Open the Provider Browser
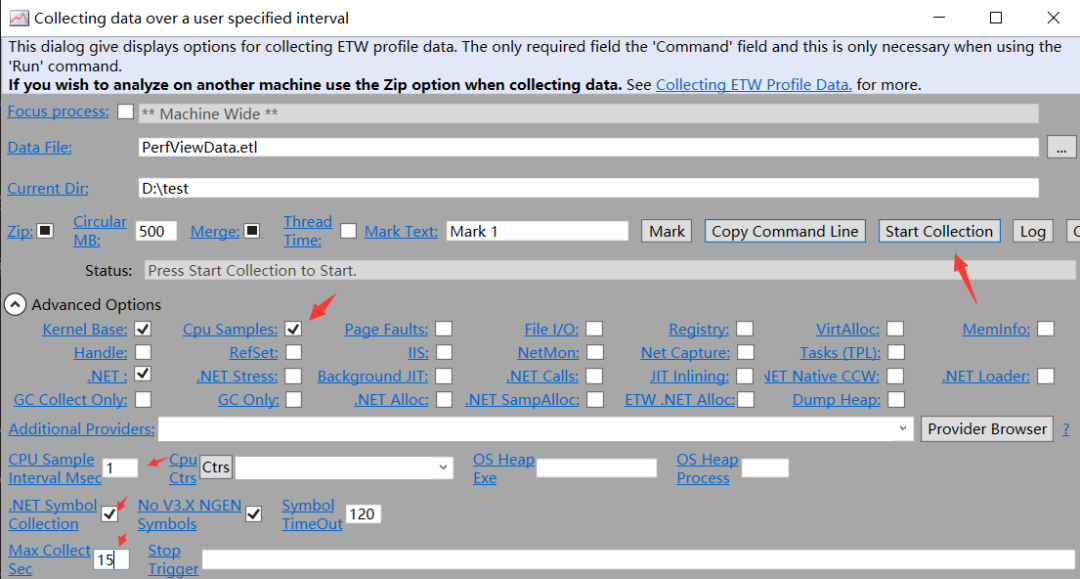Viewport: 1080px width, 579px height. pos(987,429)
